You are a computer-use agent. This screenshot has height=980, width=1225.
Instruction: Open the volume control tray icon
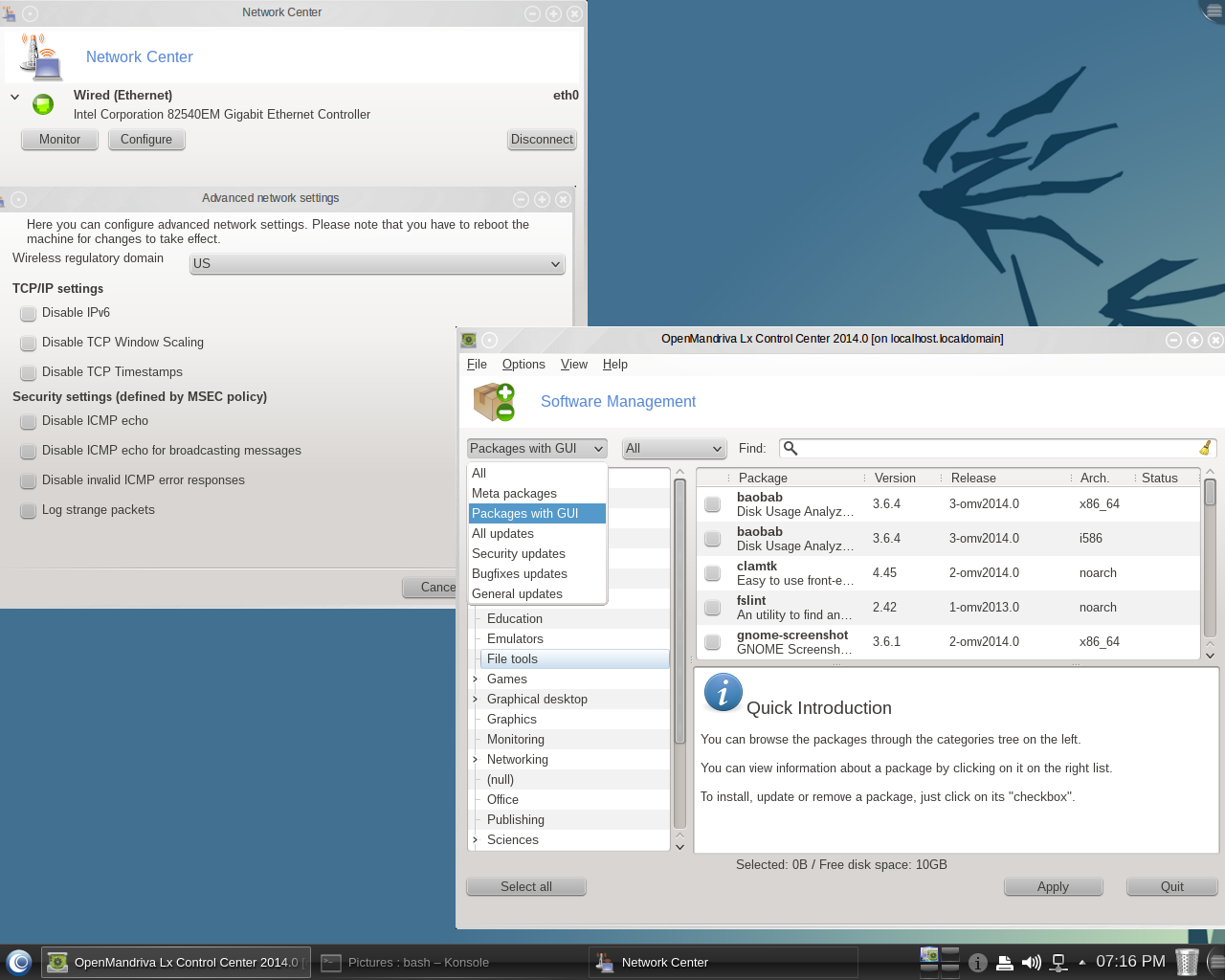pos(1031,963)
